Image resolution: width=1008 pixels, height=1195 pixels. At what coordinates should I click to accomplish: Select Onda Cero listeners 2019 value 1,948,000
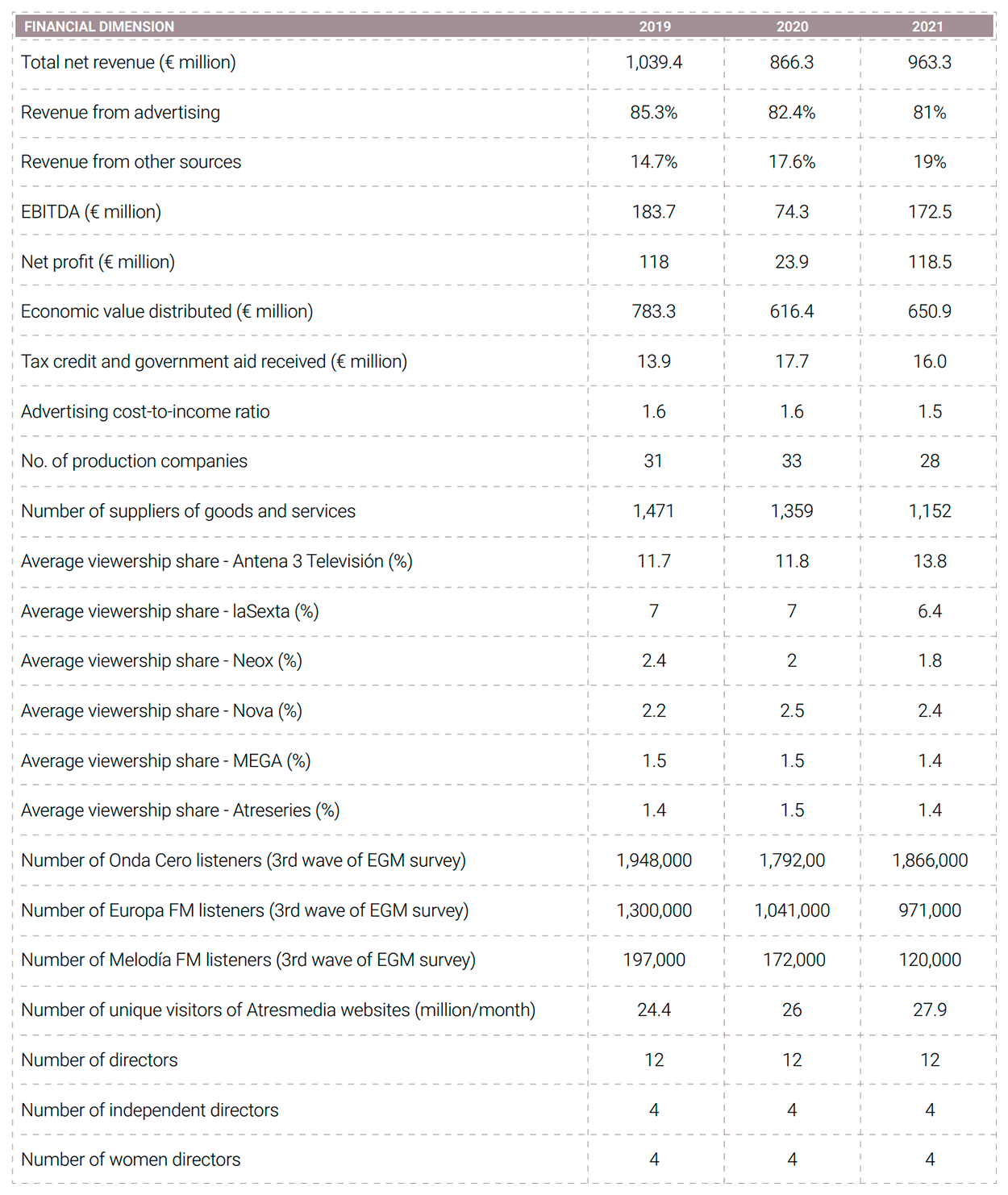point(654,860)
